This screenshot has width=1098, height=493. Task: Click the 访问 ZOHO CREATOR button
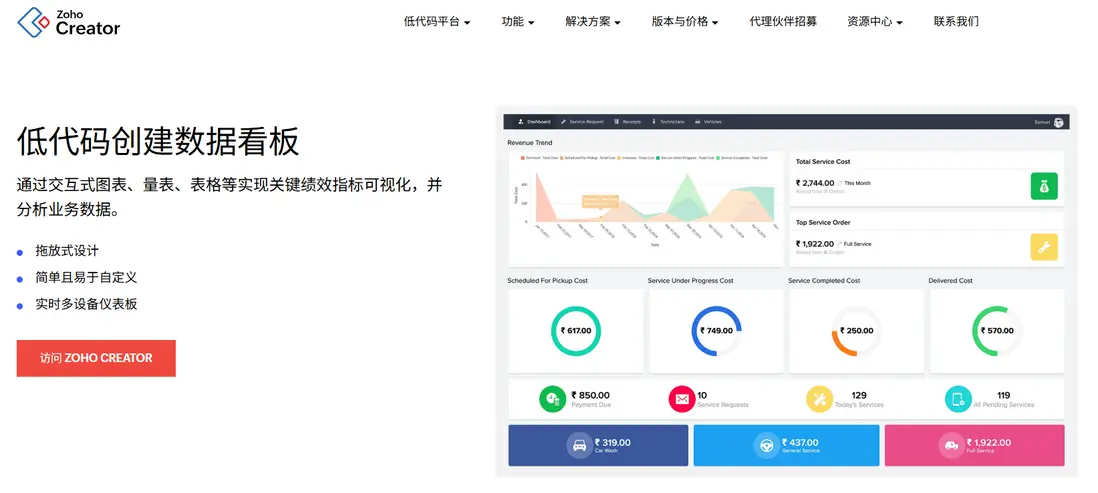pos(96,358)
